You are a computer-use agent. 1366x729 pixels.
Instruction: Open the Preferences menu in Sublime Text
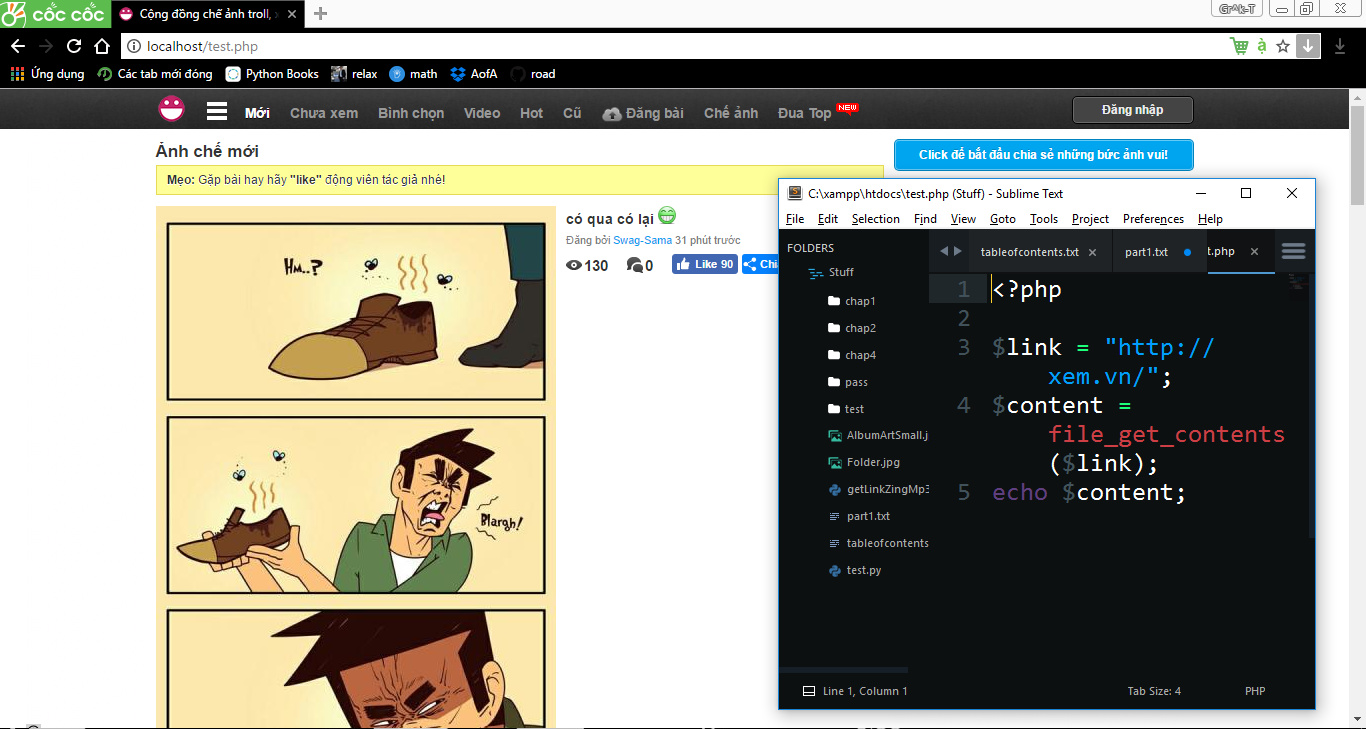click(1153, 219)
